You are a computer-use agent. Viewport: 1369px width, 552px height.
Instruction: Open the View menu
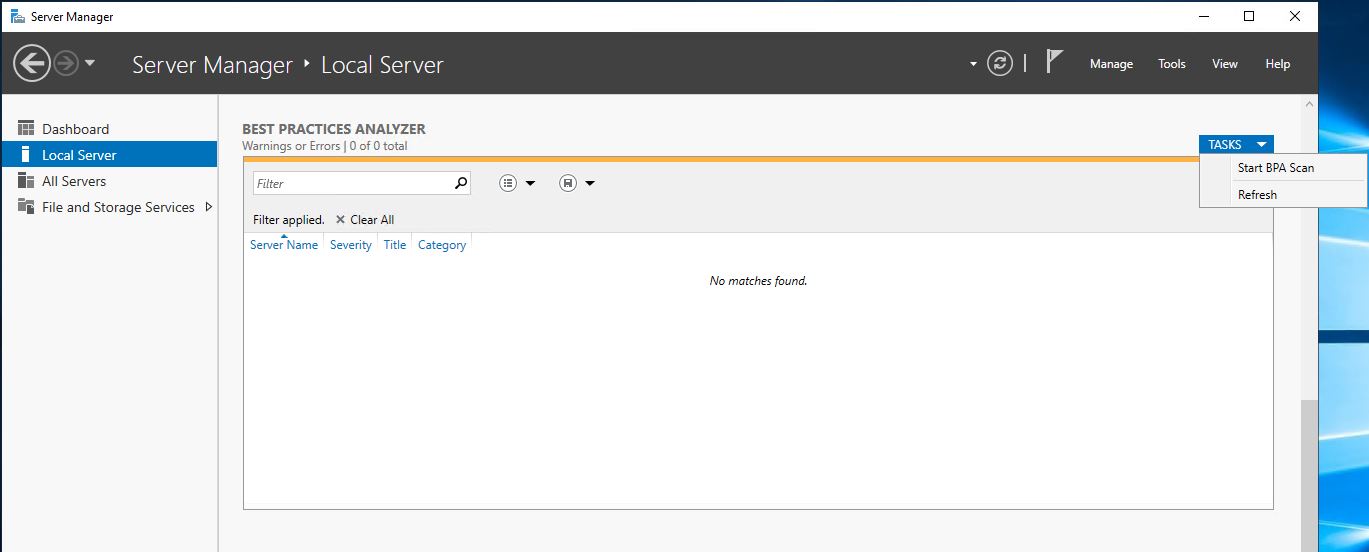point(1225,64)
